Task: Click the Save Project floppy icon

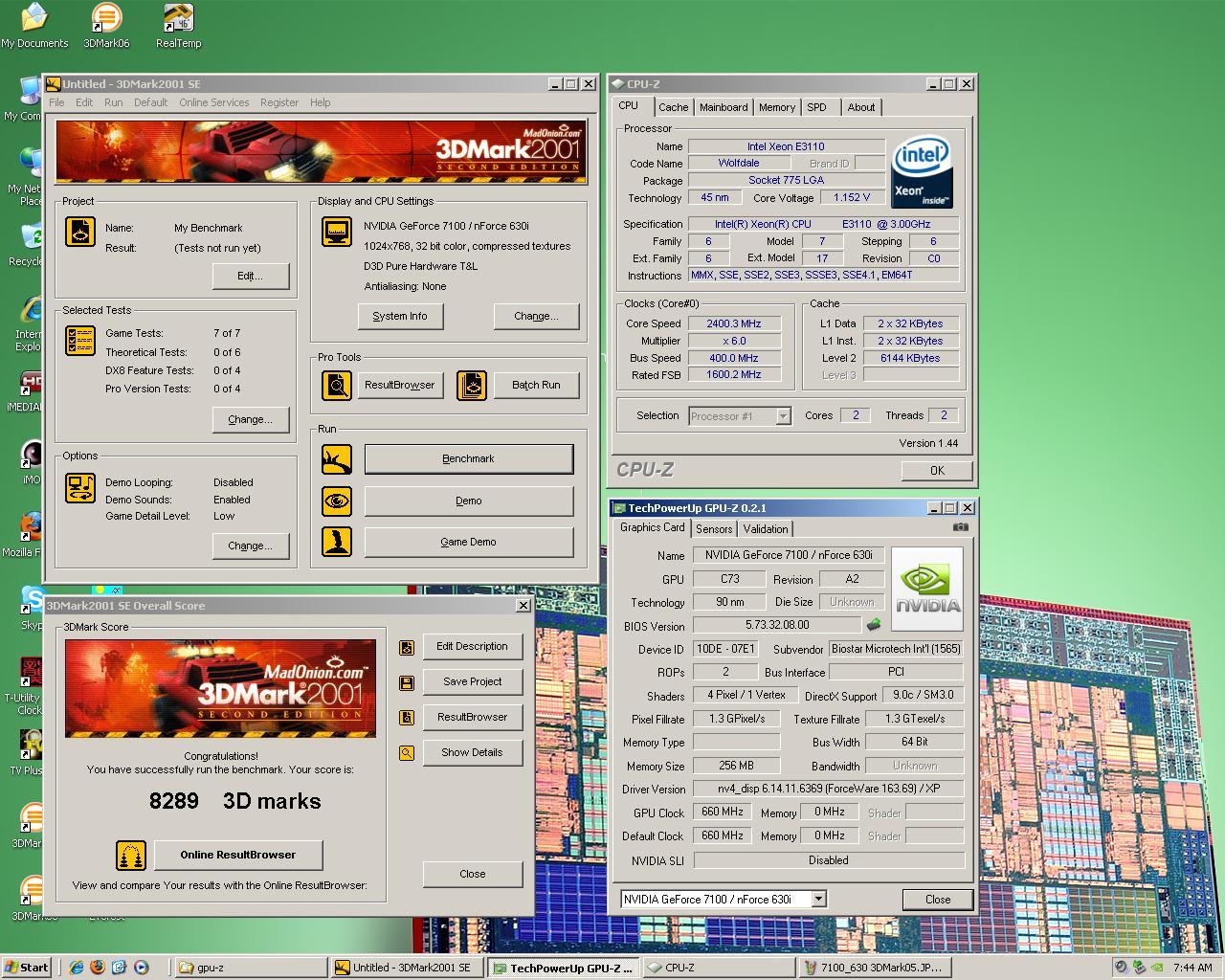Action: 407,682
